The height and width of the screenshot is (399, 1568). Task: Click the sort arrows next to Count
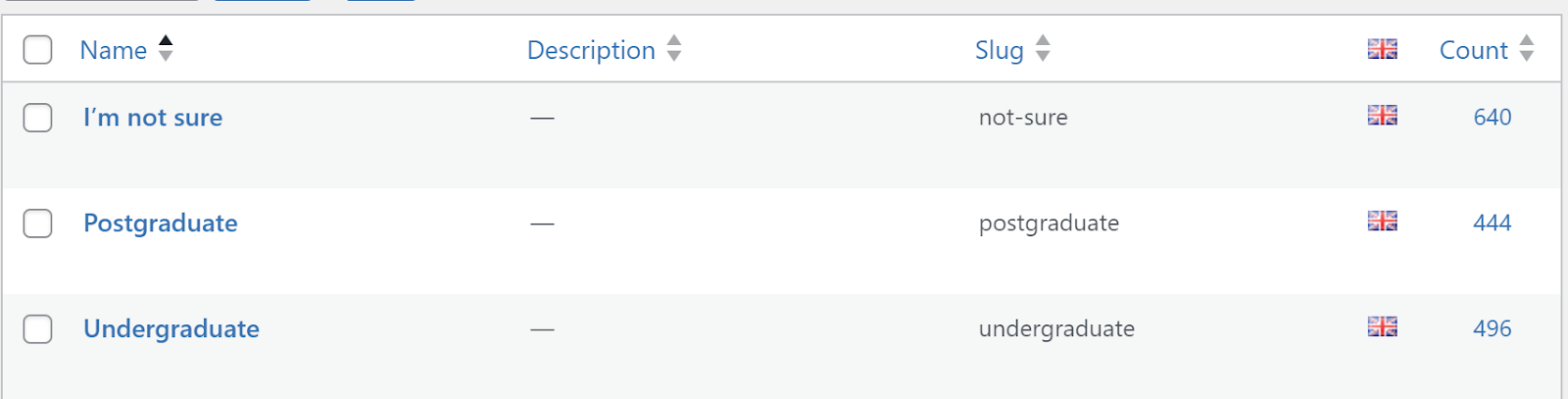[1527, 48]
